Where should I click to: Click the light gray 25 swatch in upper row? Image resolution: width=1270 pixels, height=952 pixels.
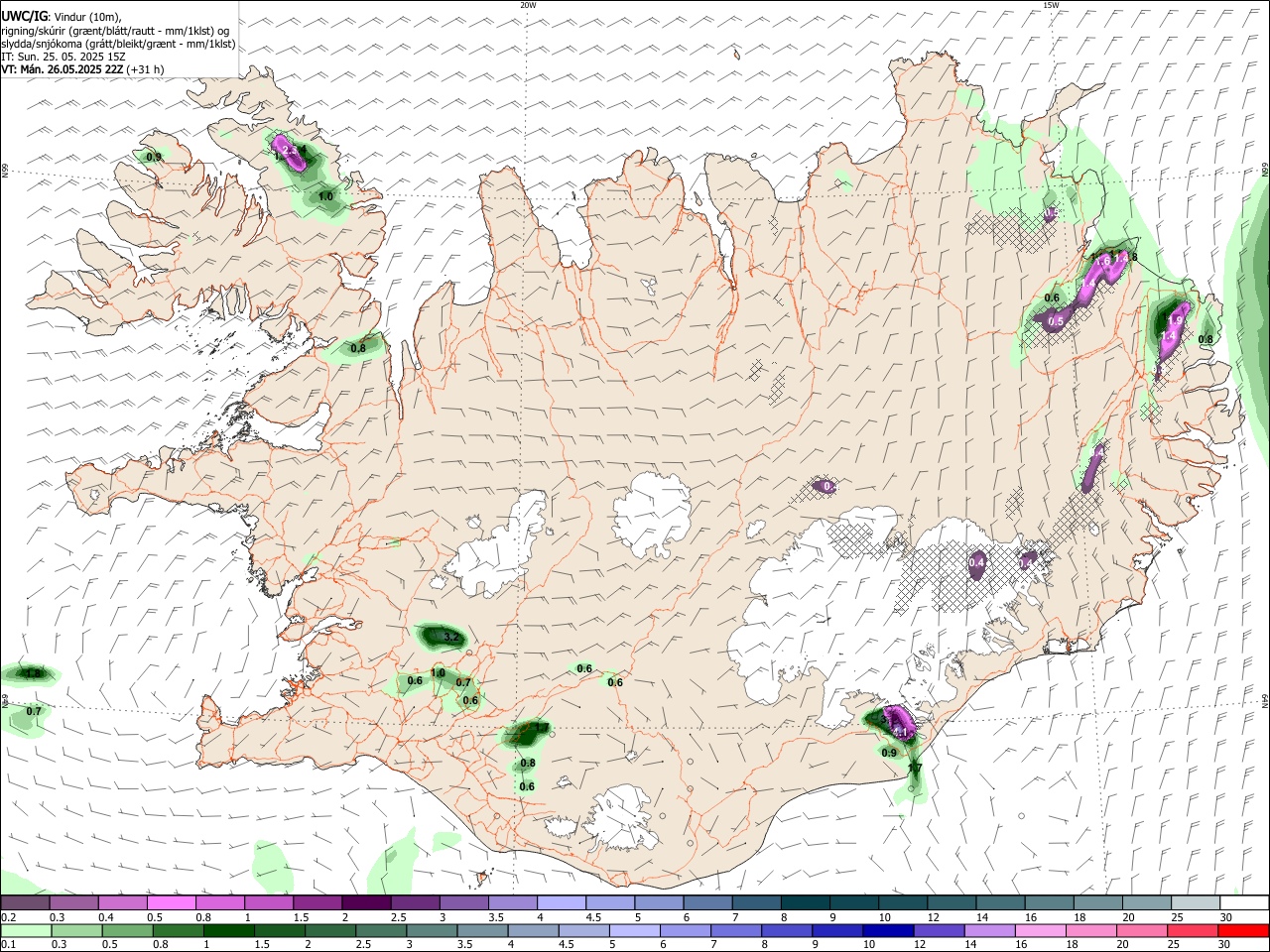1195,902
